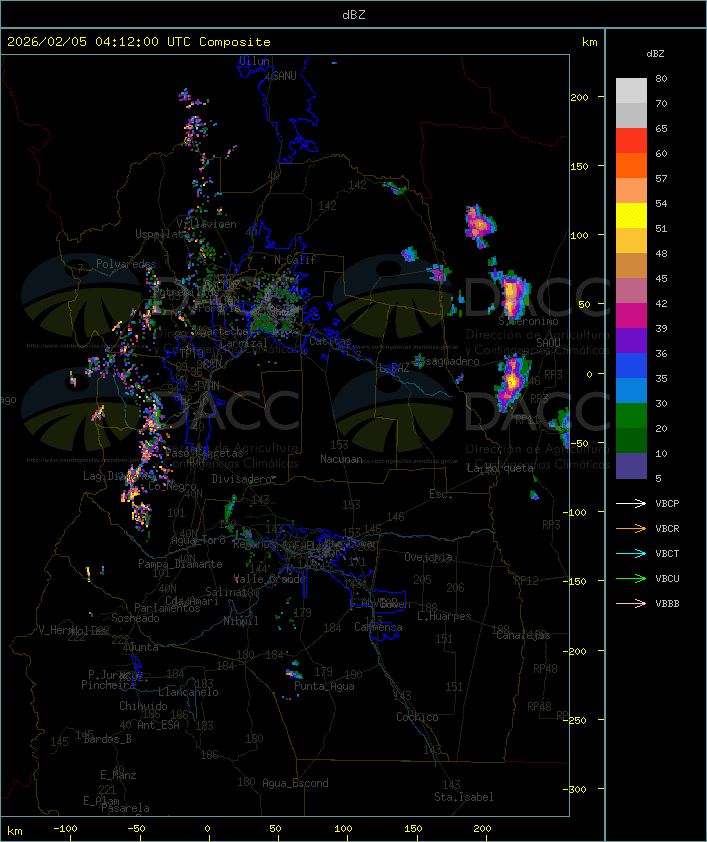The height and width of the screenshot is (842, 707).
Task: Click the Nacunan place label
Action: click(341, 459)
